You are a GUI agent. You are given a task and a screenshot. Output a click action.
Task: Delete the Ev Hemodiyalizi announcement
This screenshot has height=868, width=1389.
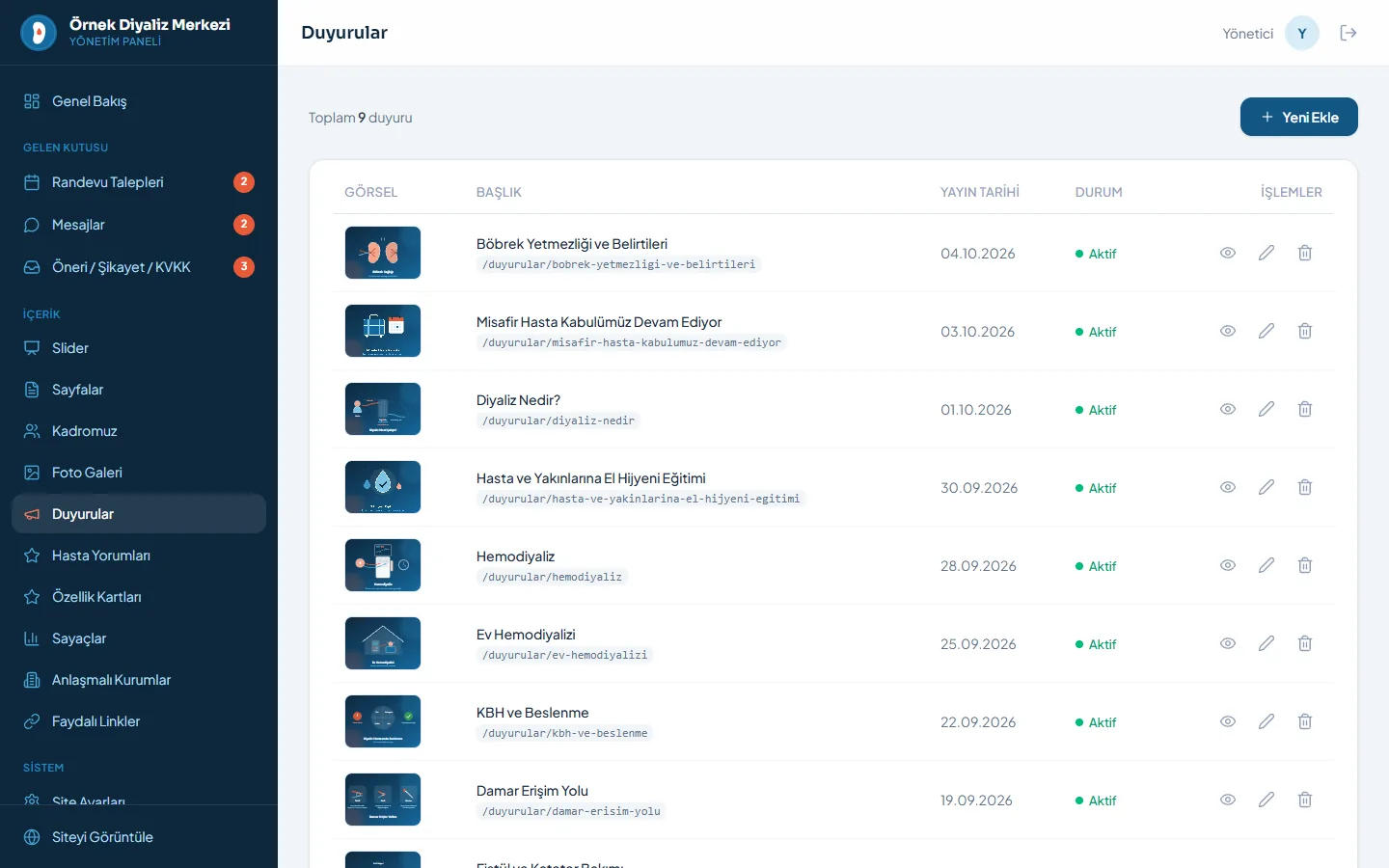tap(1305, 643)
